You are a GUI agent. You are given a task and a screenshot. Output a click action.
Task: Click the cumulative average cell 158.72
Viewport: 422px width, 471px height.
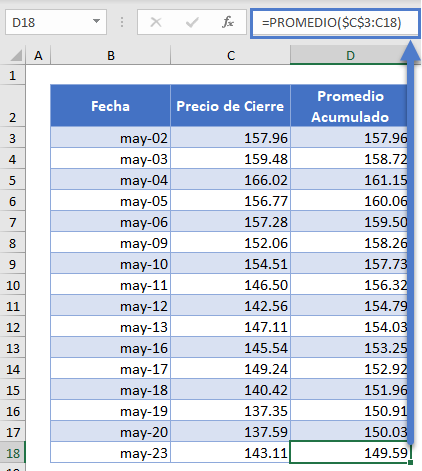point(349,159)
